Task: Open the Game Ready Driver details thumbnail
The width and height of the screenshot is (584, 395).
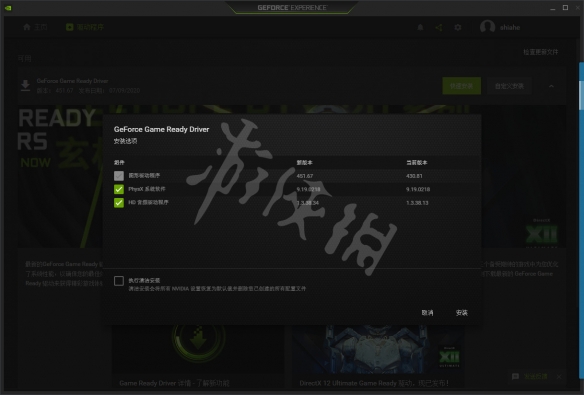Action: [x=198, y=349]
